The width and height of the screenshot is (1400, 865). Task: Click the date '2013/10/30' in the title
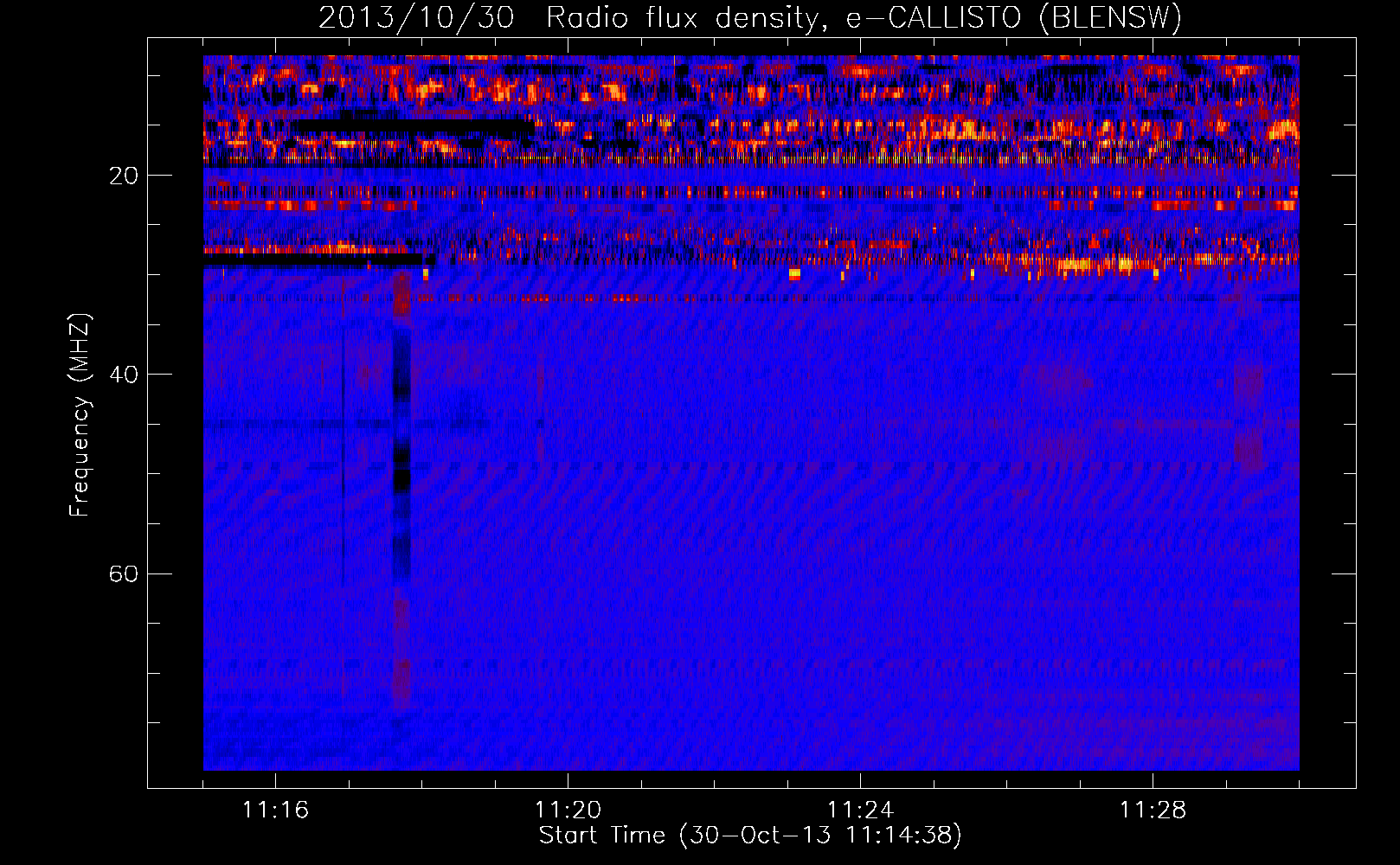(x=416, y=17)
